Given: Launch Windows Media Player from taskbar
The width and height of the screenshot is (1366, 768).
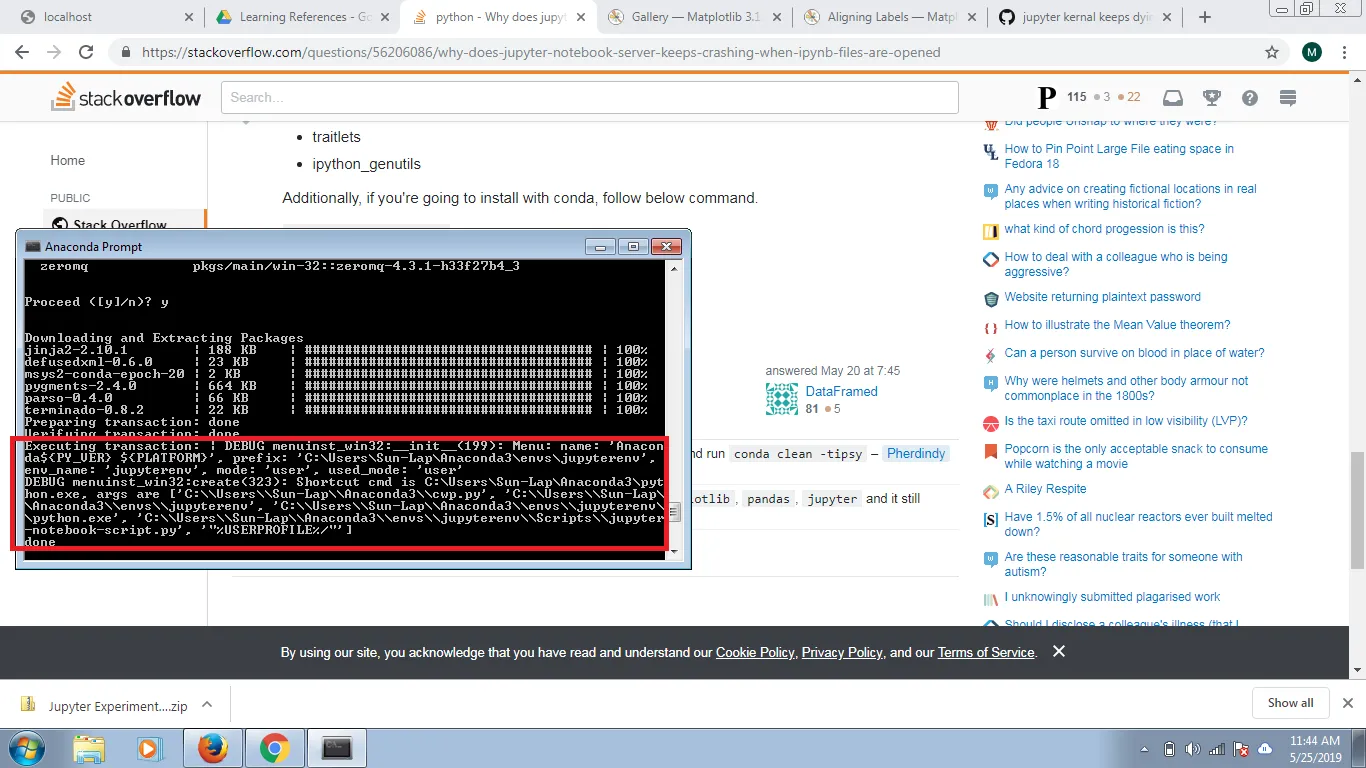Looking at the screenshot, I should click(149, 748).
